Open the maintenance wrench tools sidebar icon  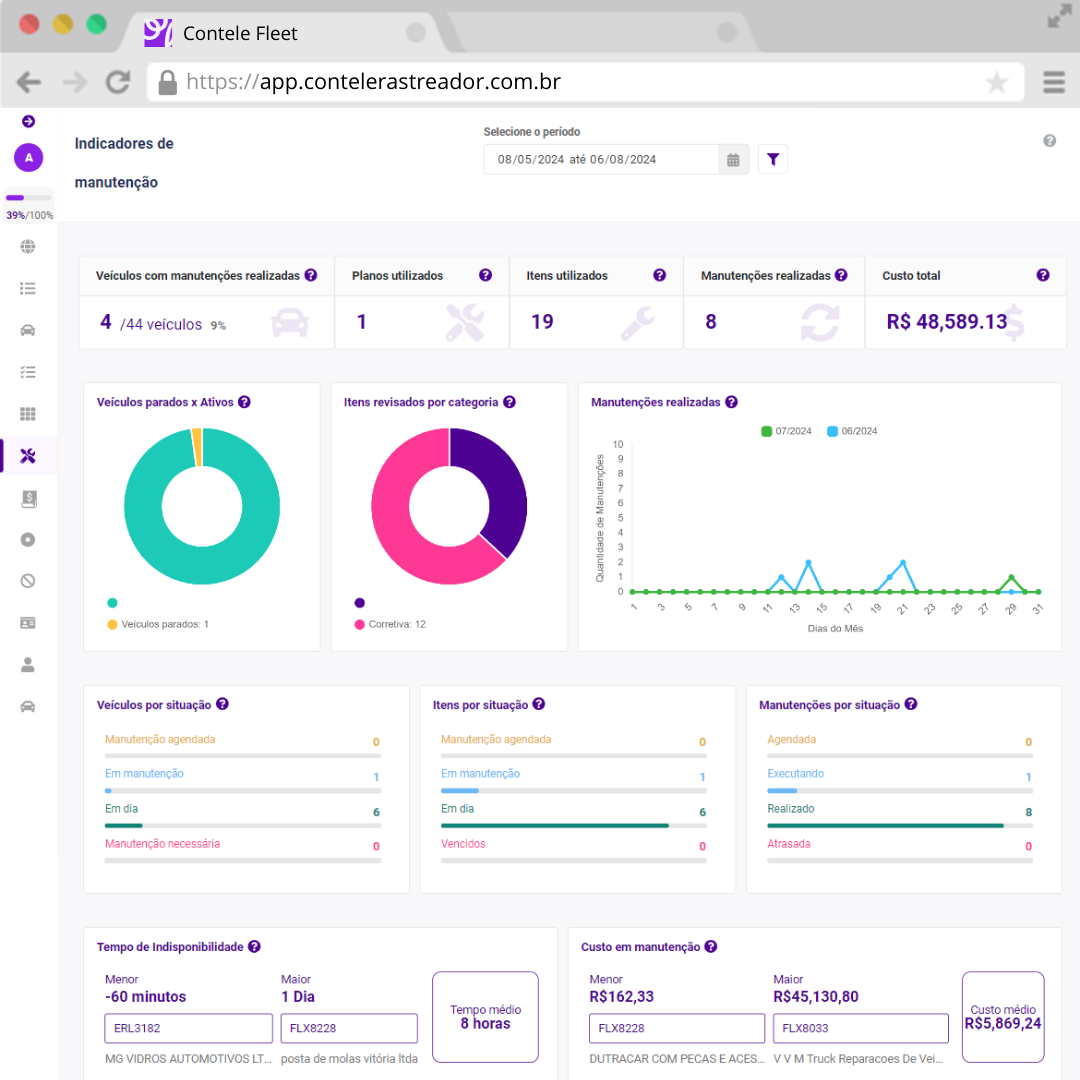pyautogui.click(x=28, y=456)
